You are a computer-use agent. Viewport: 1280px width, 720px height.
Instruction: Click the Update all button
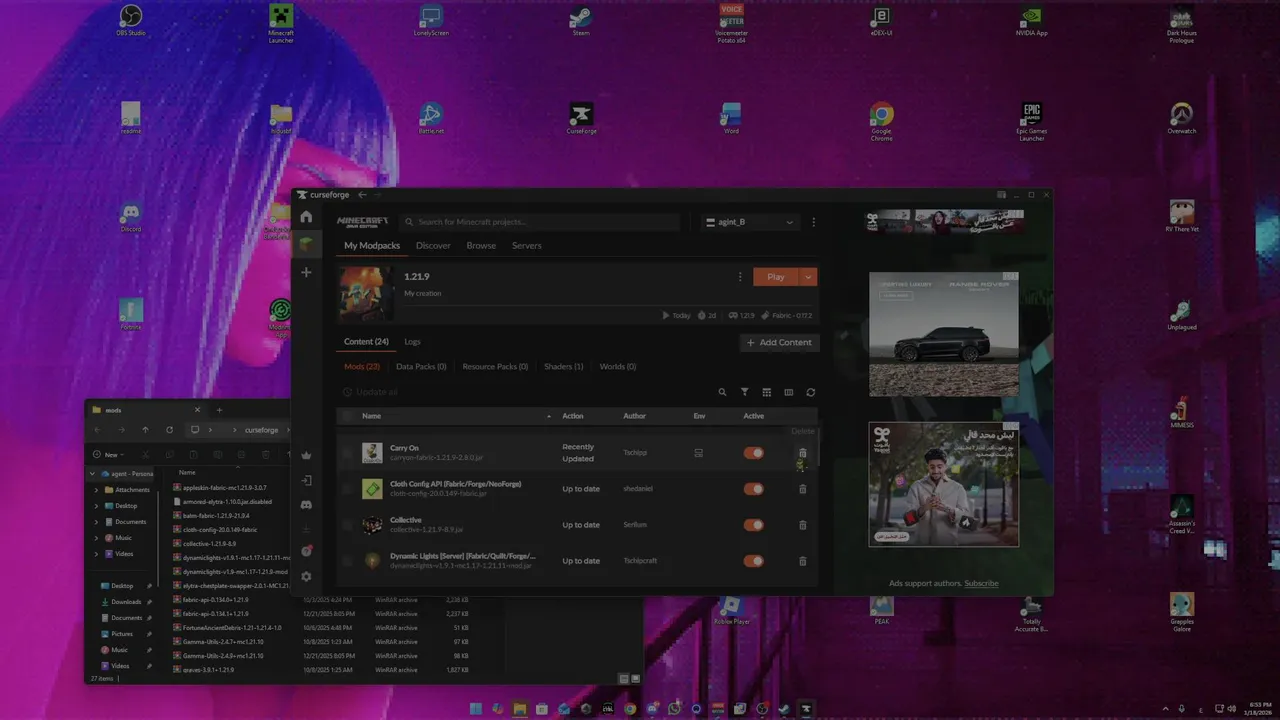click(371, 392)
